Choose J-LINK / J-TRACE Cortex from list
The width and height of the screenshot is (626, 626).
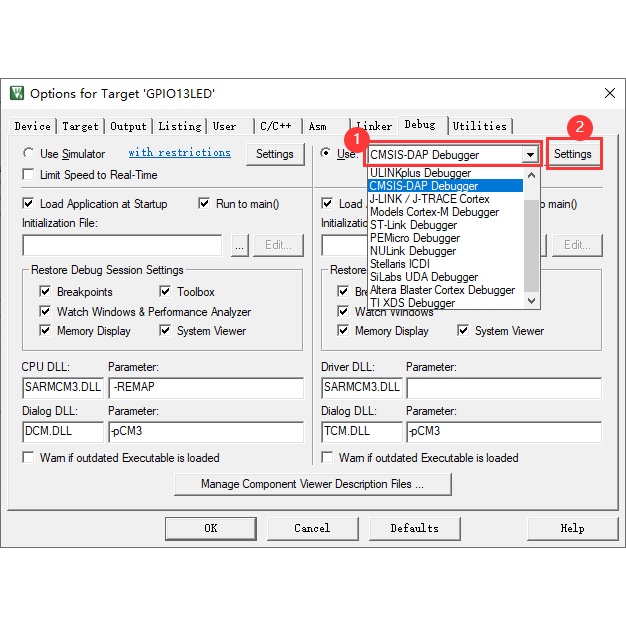tap(429, 199)
